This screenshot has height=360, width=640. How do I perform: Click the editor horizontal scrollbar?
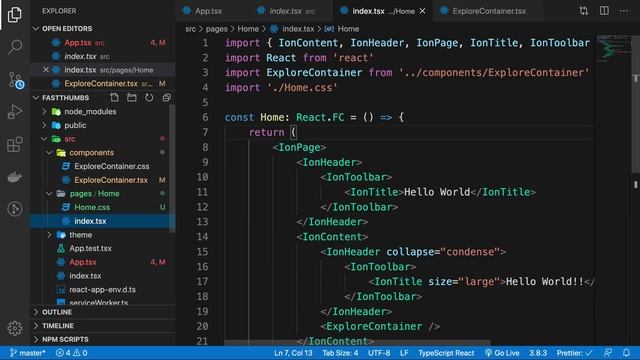point(357,343)
